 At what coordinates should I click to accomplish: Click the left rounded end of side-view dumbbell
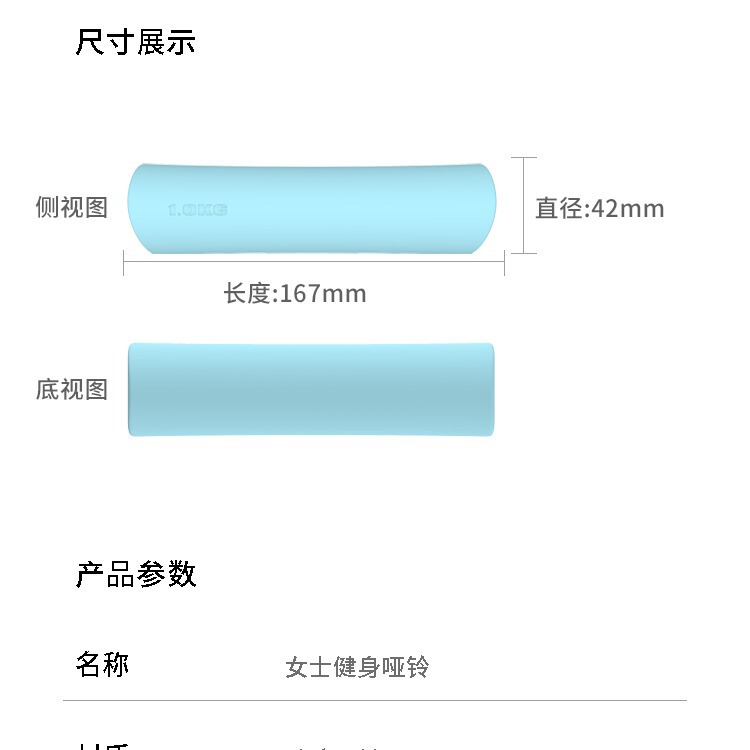coord(140,207)
